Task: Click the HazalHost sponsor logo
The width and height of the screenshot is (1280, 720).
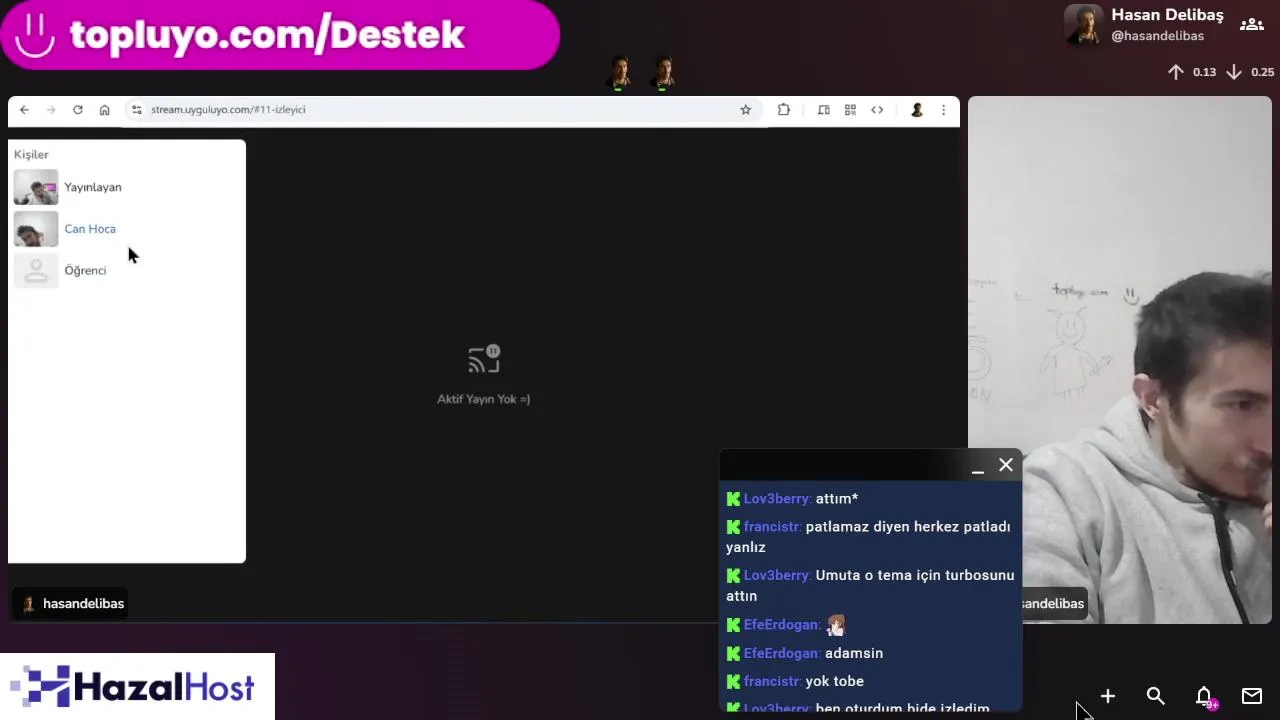Action: tap(137, 687)
